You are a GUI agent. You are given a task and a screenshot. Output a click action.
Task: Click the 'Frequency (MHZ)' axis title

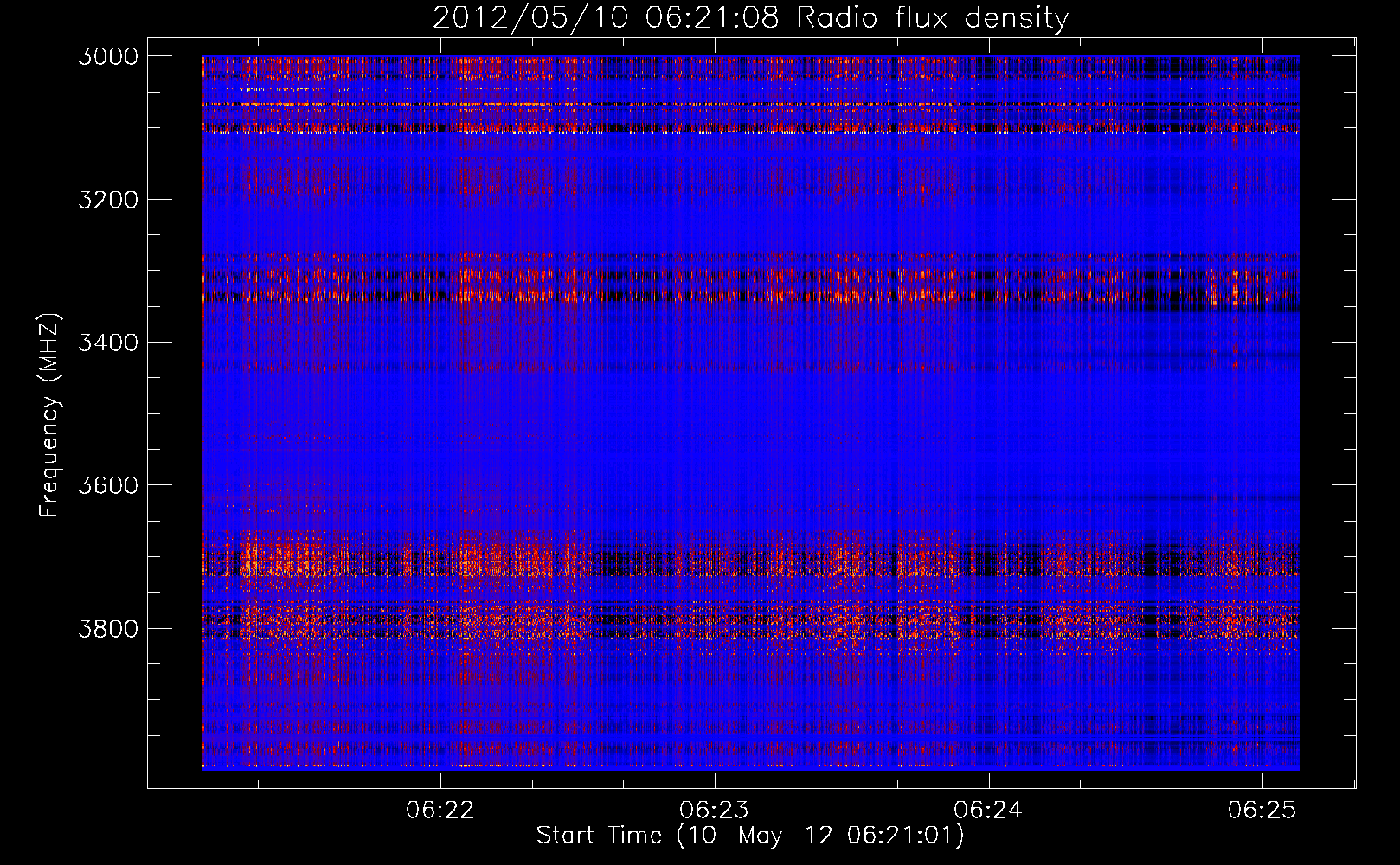[x=50, y=414]
